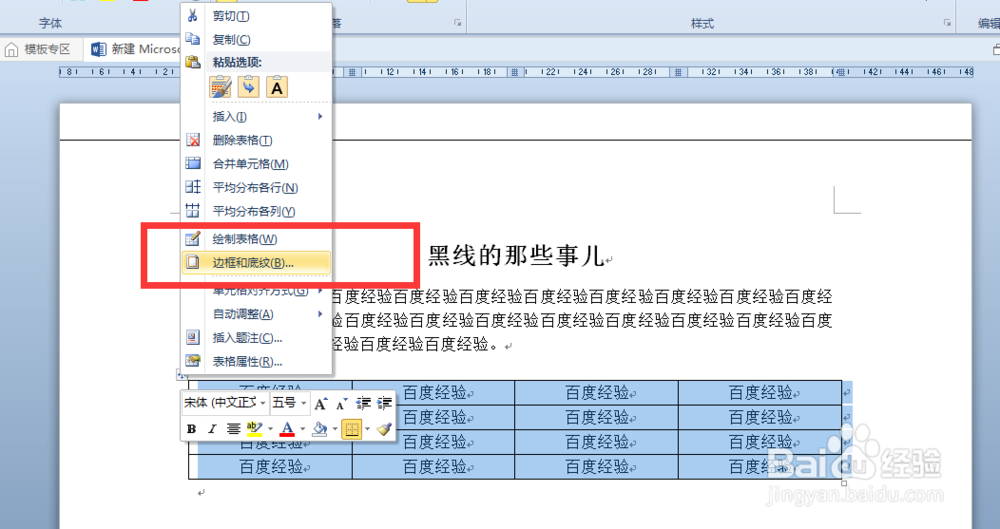Image resolution: width=1000 pixels, height=529 pixels.
Task: Select 插入题注(C)... menu entry
Action: click(x=256, y=338)
